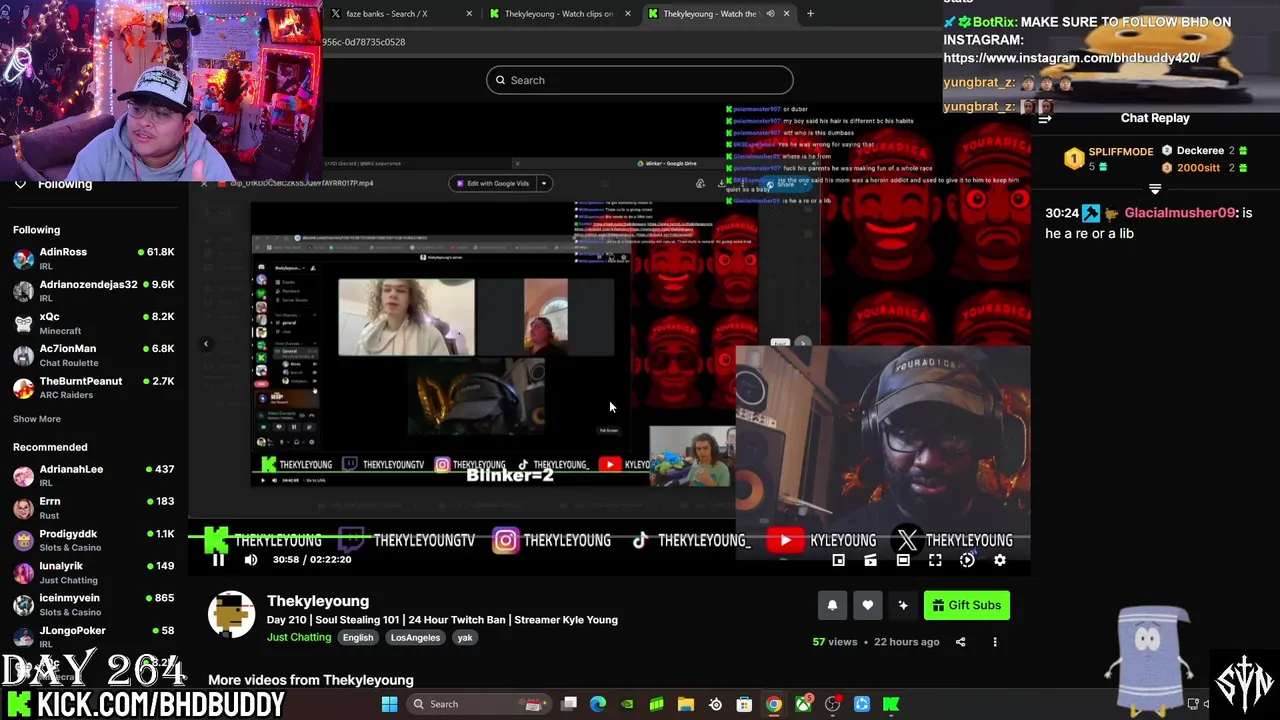Viewport: 1280px width, 720px height.
Task: Open iceinmyvein recommended channel
Action: 94,604
